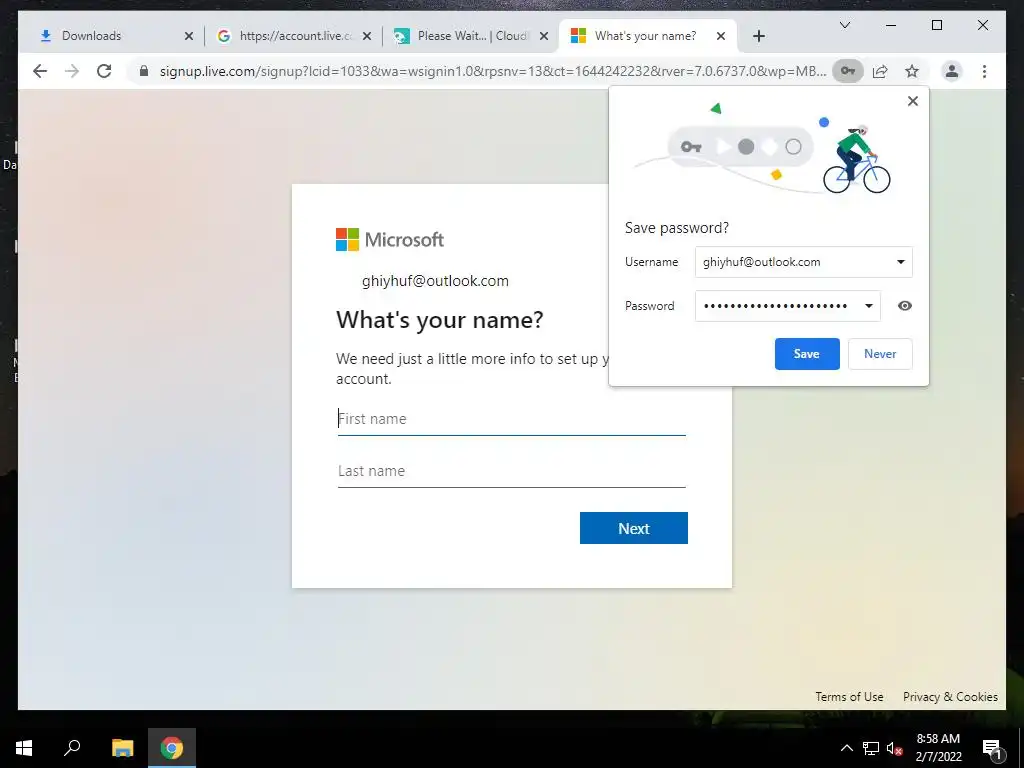1024x768 pixels.
Task: Open the notification center icon
Action: click(x=992, y=749)
